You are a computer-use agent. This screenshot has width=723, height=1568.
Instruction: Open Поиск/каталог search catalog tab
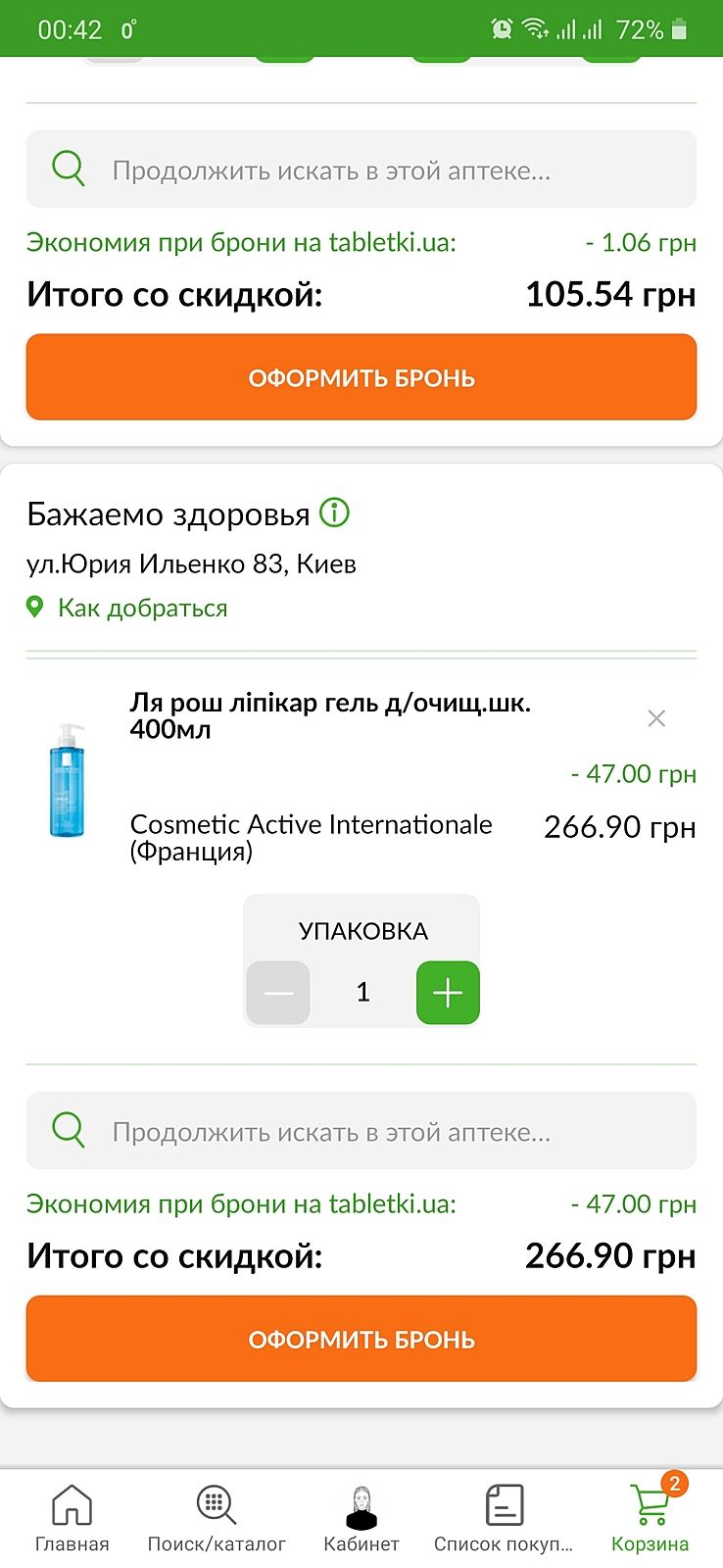217,1517
